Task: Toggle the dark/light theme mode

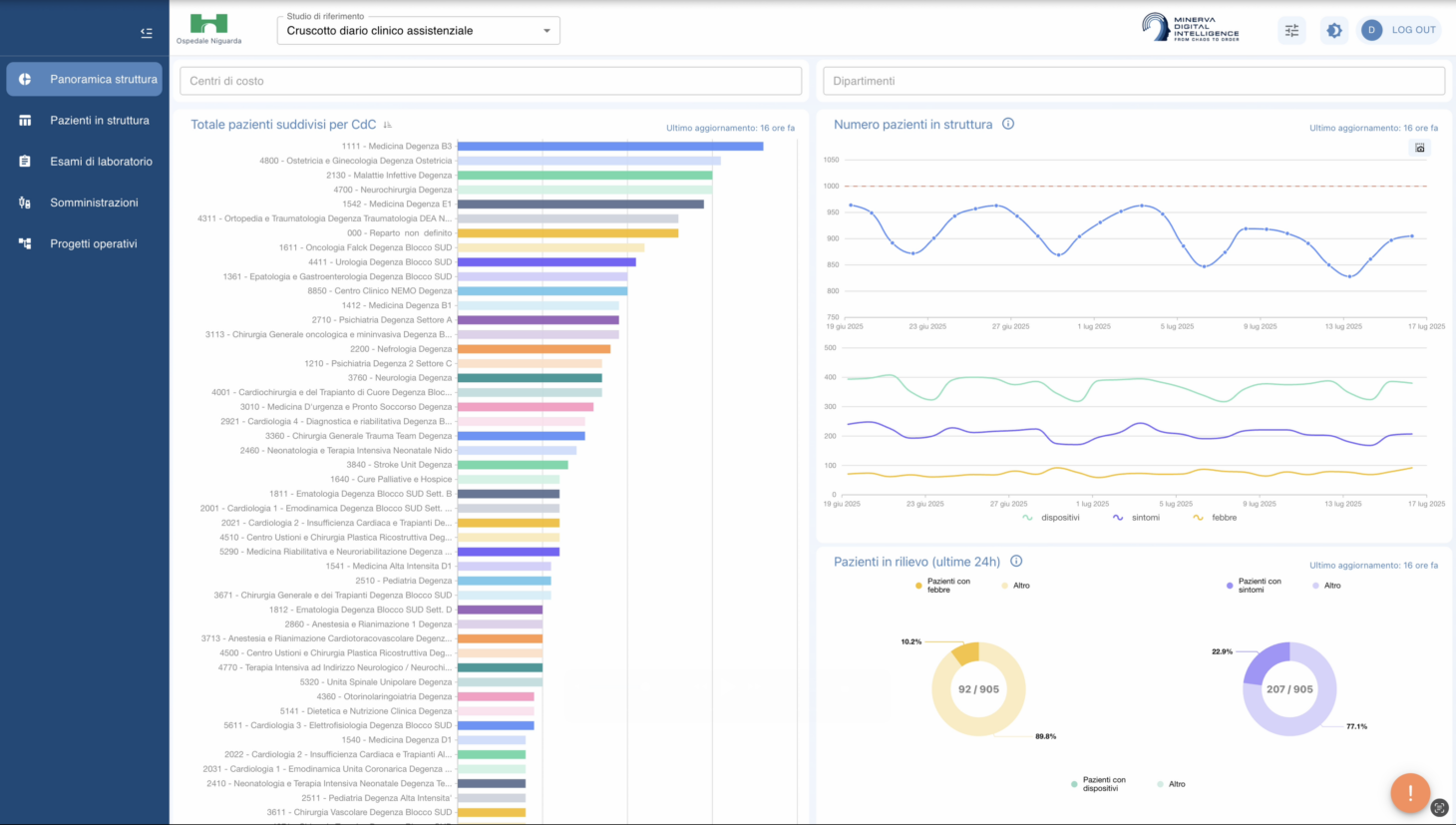Action: (x=1334, y=30)
